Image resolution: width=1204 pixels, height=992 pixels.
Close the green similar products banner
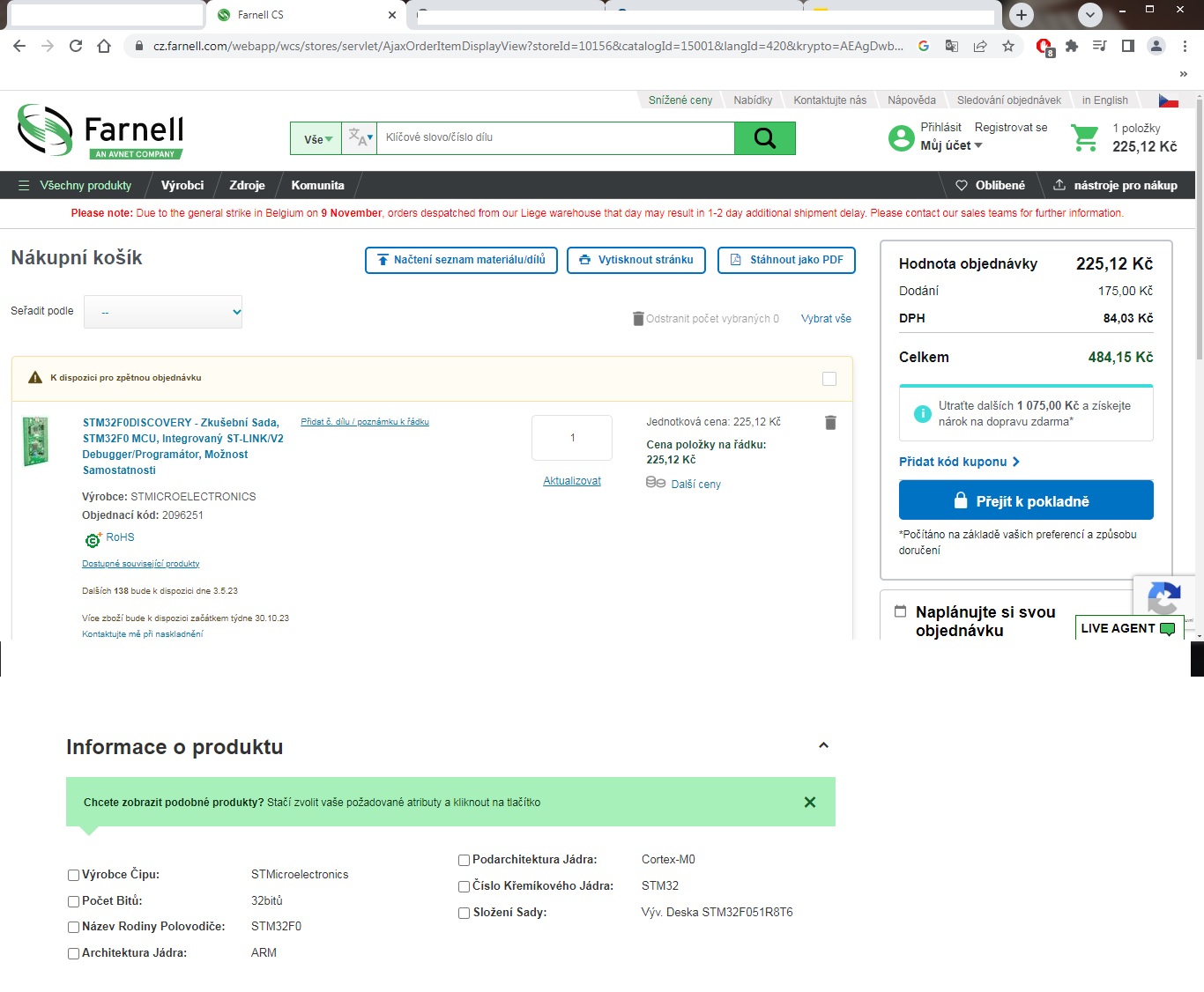click(x=809, y=802)
